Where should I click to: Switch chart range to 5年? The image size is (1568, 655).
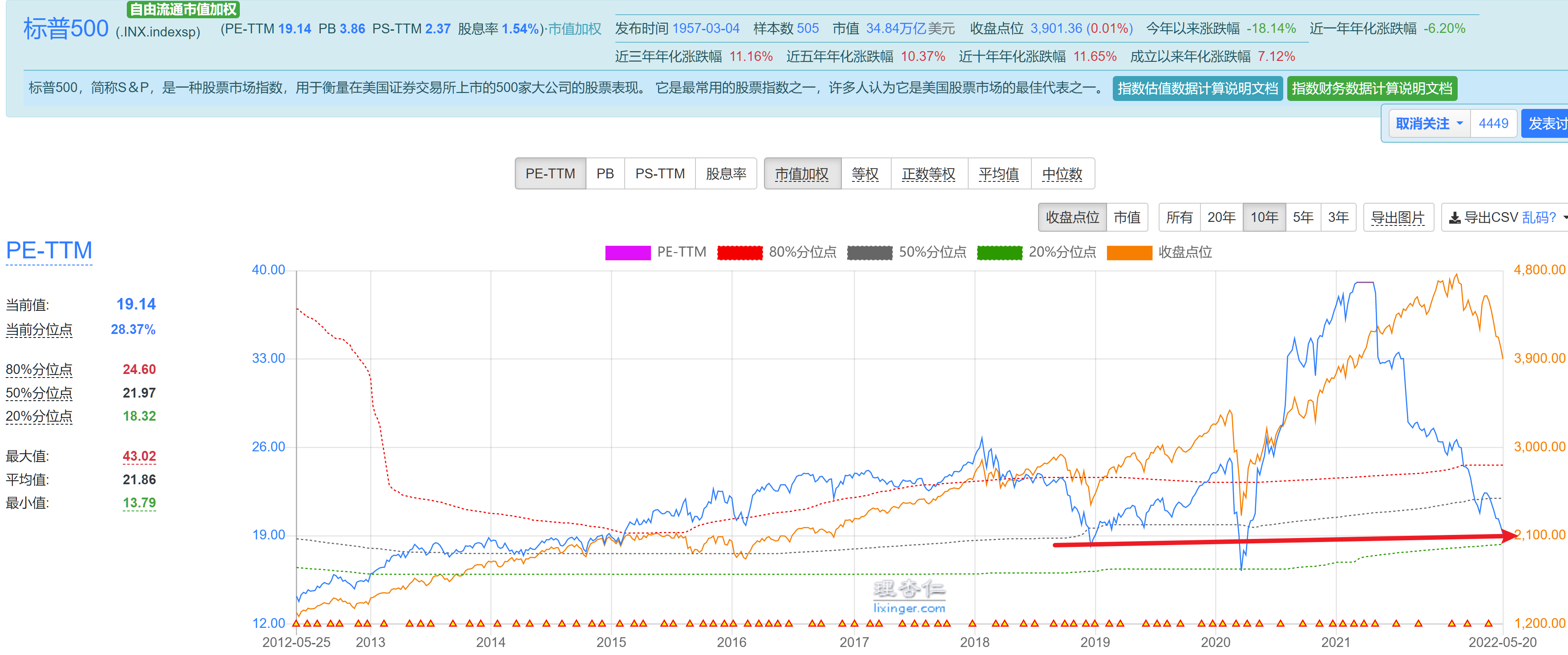click(1303, 218)
